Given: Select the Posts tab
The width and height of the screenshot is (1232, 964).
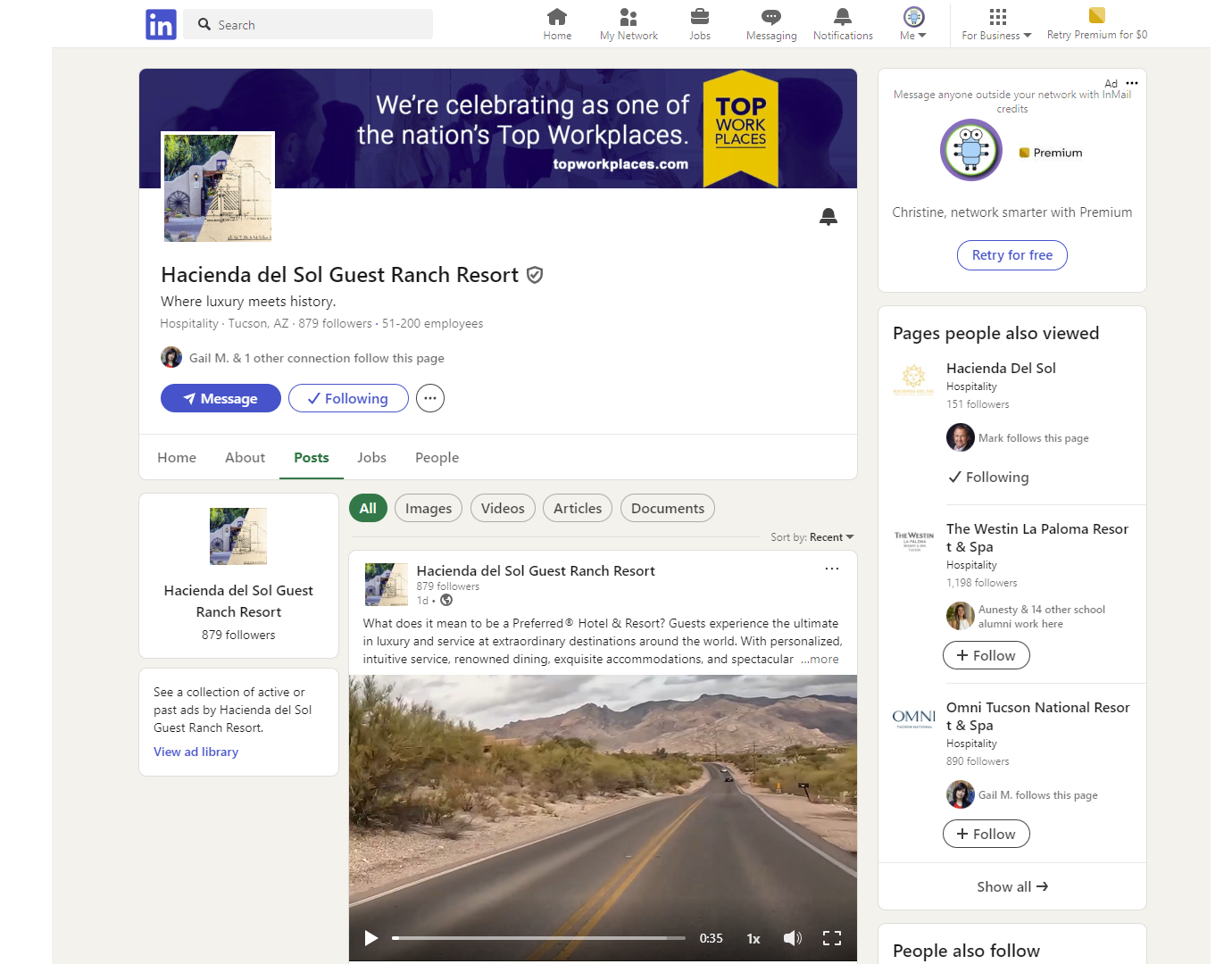Looking at the screenshot, I should pos(312,457).
